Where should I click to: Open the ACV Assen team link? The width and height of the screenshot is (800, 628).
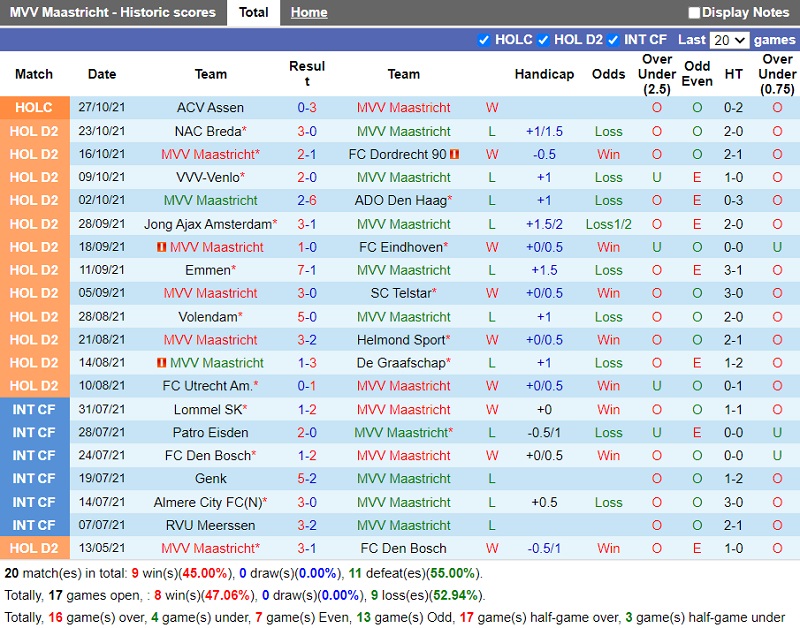(x=210, y=108)
